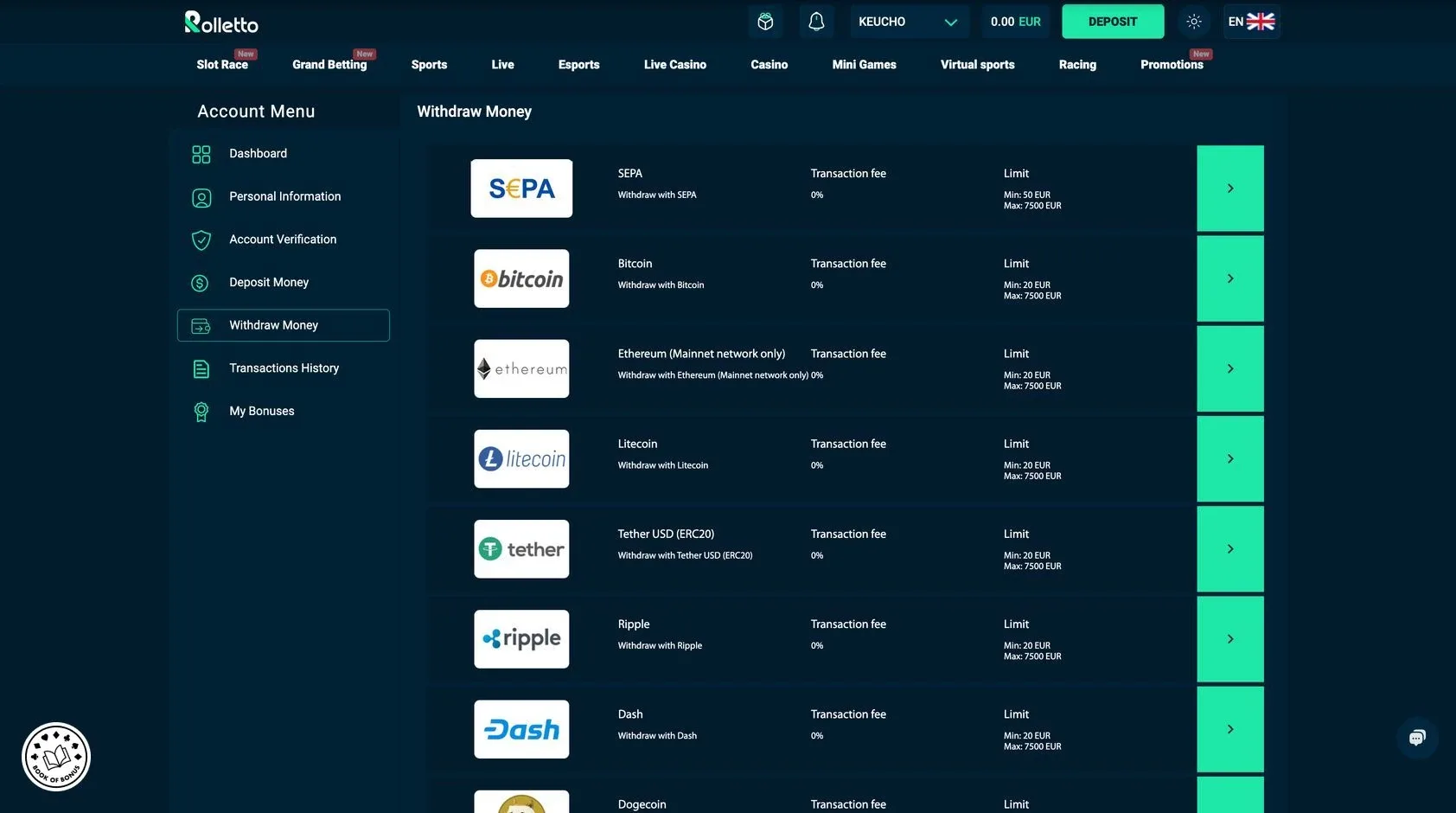Go to Account Verification
The height and width of the screenshot is (813, 1456).
[284, 239]
